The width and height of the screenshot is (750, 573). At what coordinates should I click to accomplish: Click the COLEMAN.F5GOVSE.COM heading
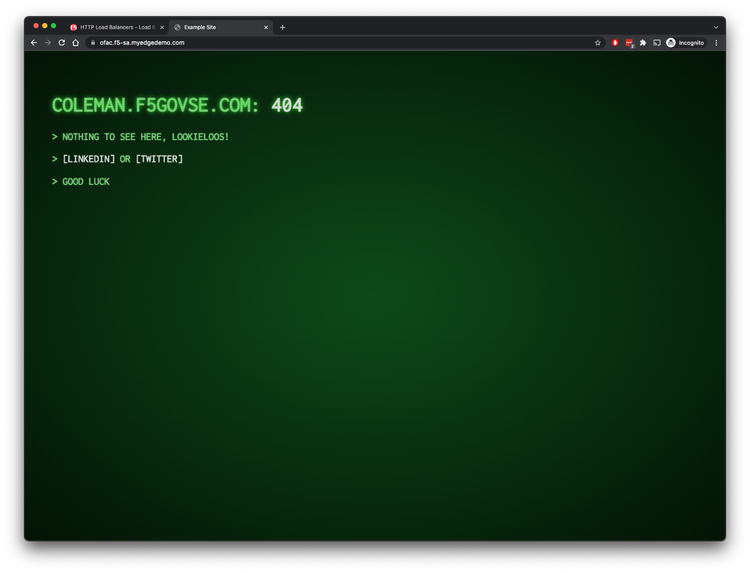[155, 105]
